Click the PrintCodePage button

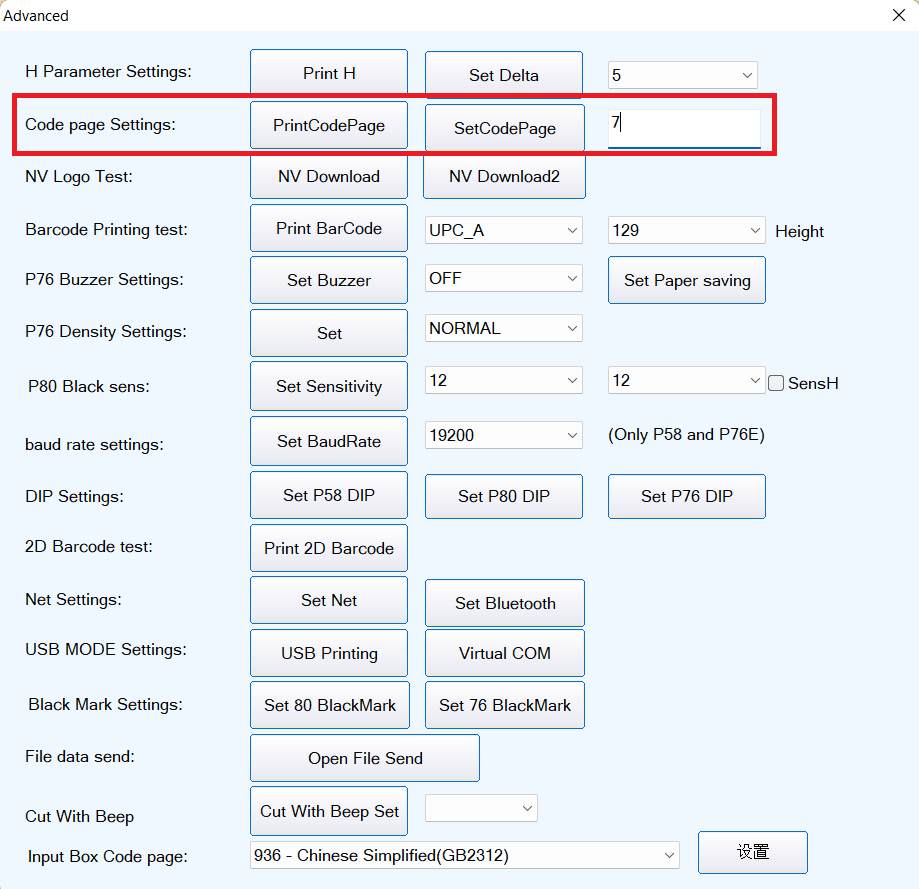(329, 126)
